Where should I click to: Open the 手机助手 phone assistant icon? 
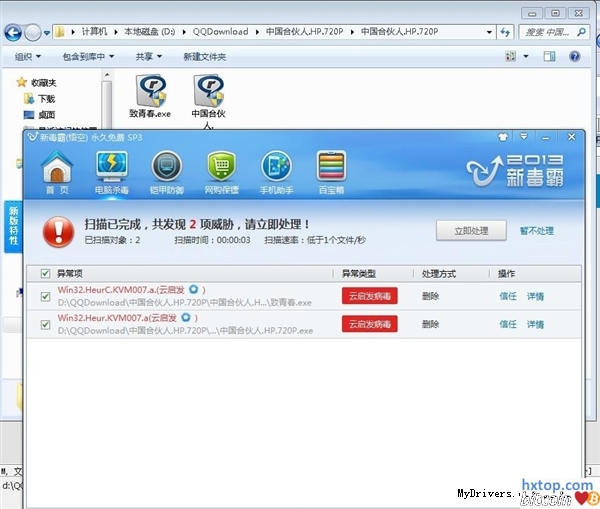pos(276,171)
